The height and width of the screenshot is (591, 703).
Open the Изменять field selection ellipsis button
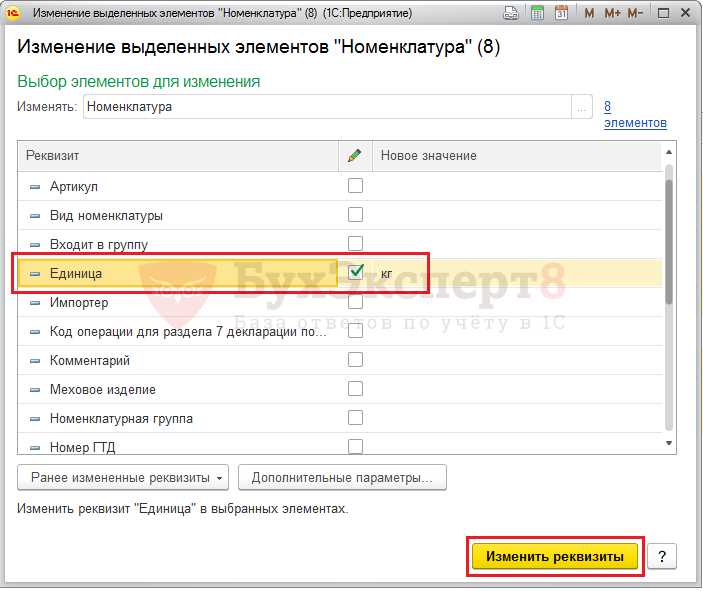[x=581, y=107]
